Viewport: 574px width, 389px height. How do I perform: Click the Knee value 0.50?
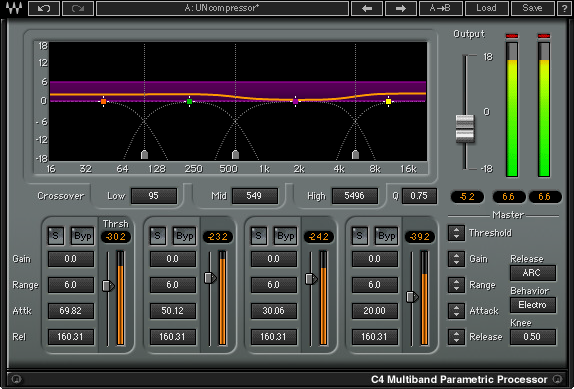pyautogui.click(x=533, y=337)
